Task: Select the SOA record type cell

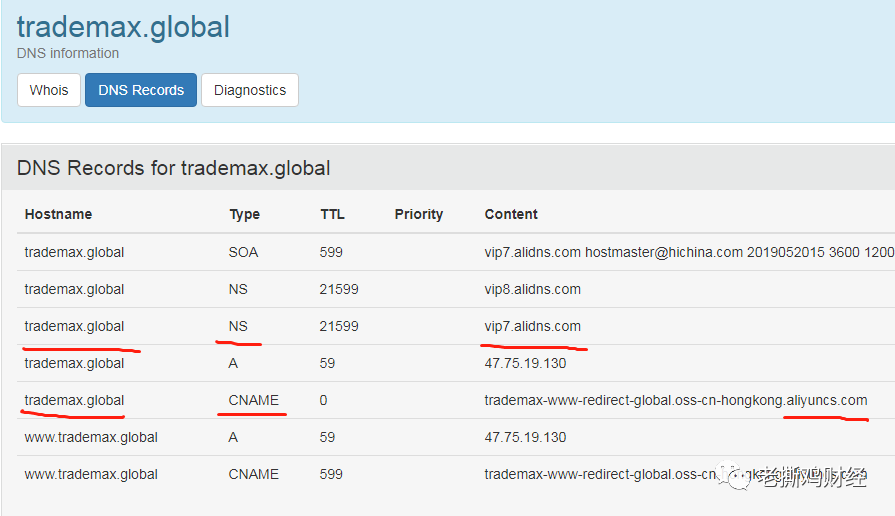Action: click(243, 252)
